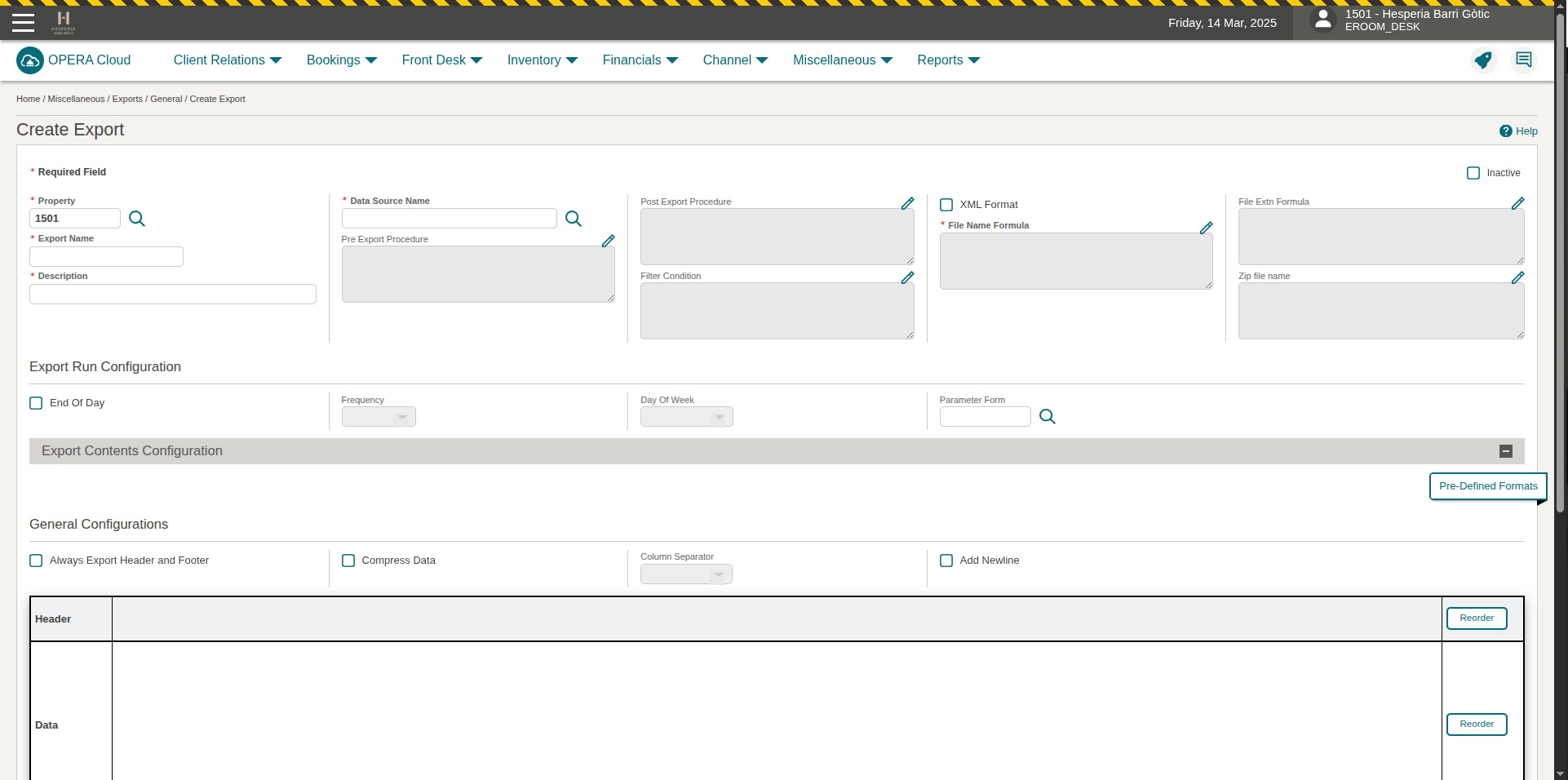Click the Pre-Defined Formats button
The height and width of the screenshot is (780, 1568).
pos(1487,486)
